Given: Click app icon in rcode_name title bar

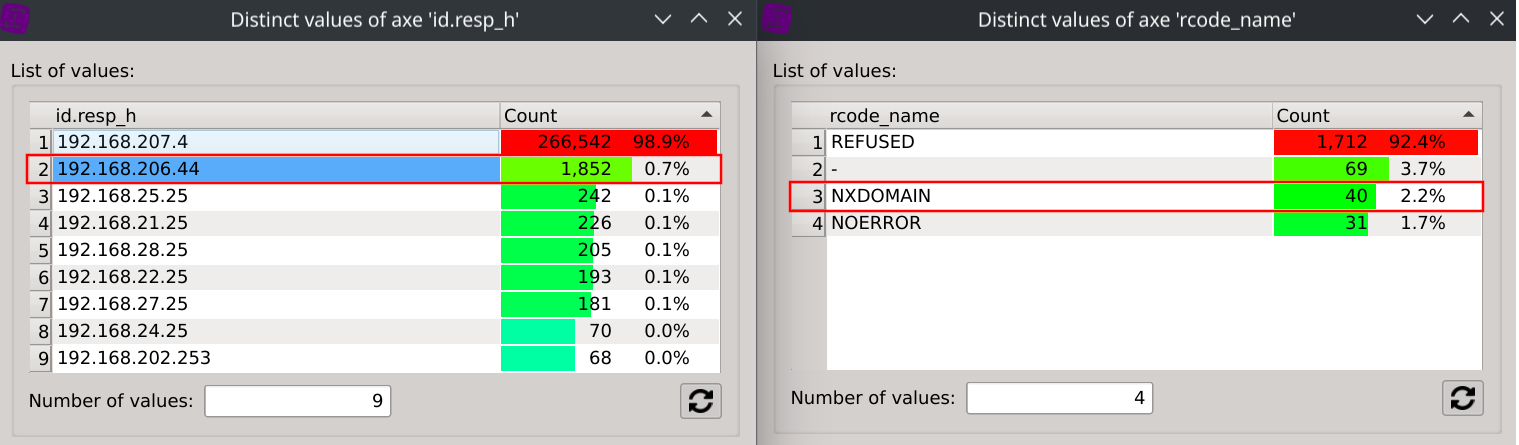Looking at the screenshot, I should 776,19.
